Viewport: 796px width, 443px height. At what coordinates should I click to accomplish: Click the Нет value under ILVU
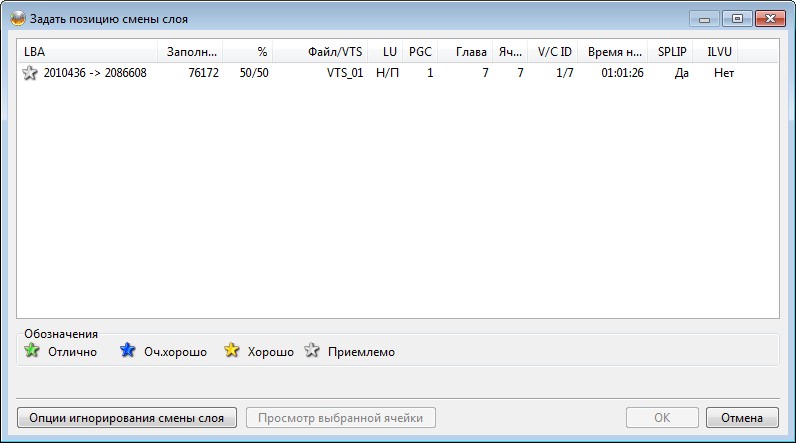(724, 73)
